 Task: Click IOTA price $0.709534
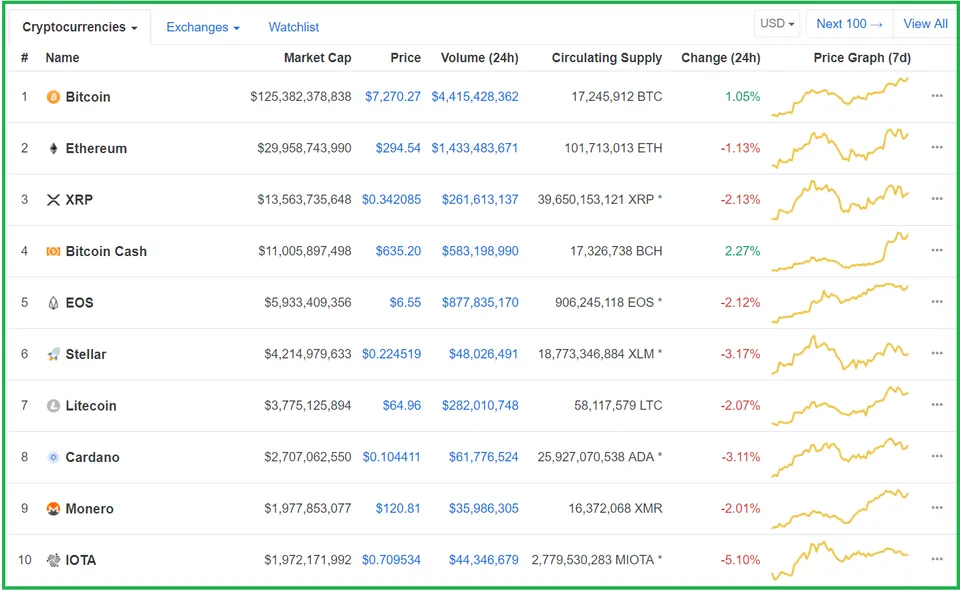[391, 559]
